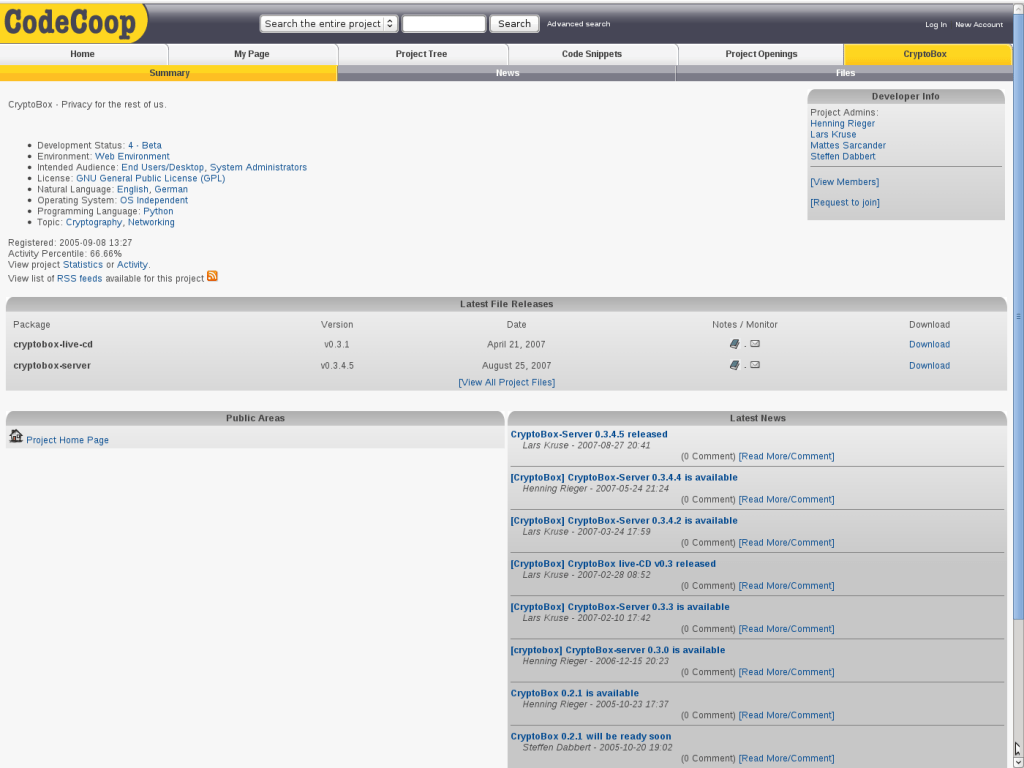Screen dimensions: 1024x768
Task: Click monitor envelope icon for cryptobox-live-cd
Action: tap(755, 344)
